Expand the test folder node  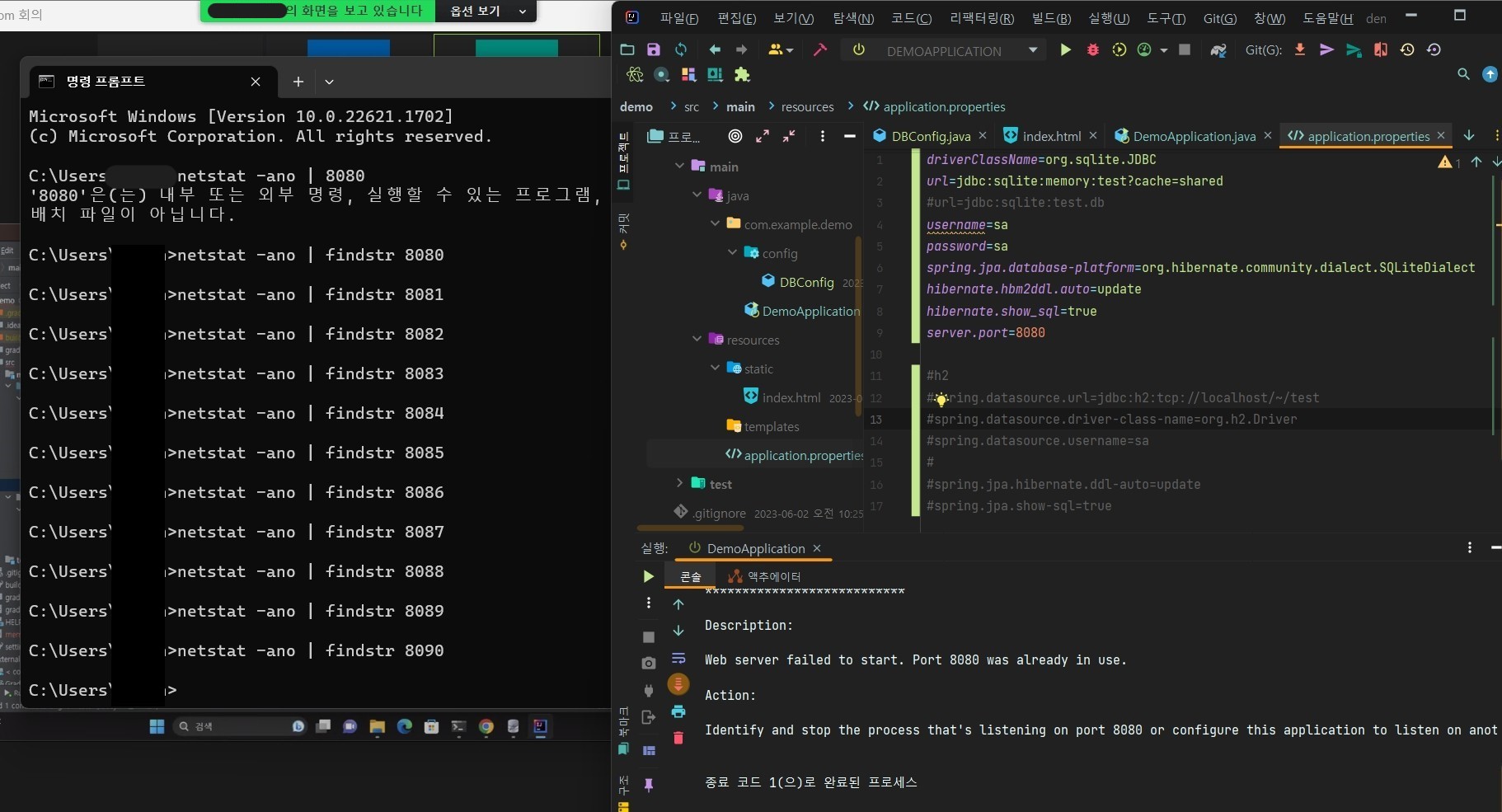[x=679, y=483]
